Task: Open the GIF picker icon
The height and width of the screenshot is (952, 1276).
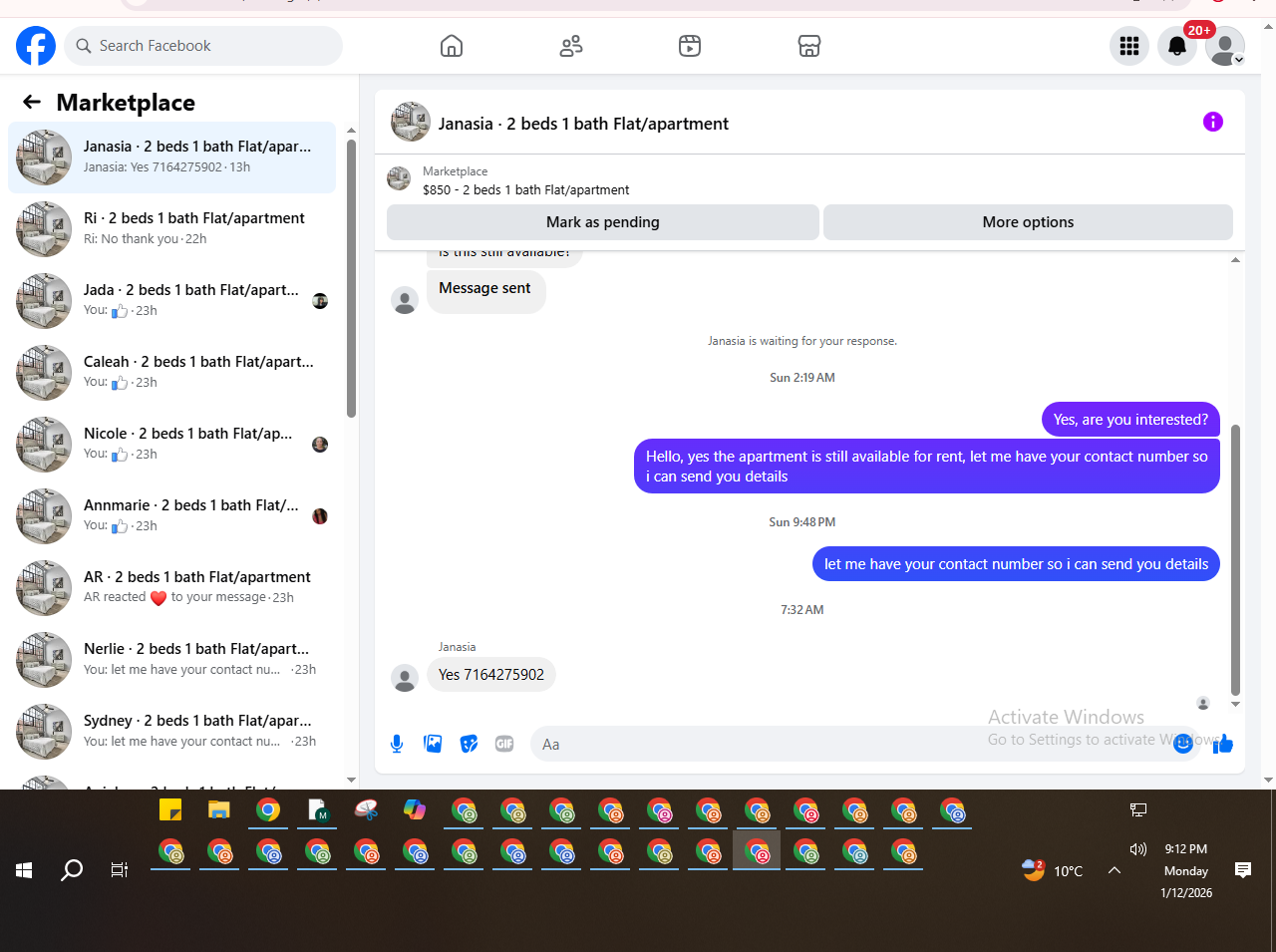Action: [504, 744]
